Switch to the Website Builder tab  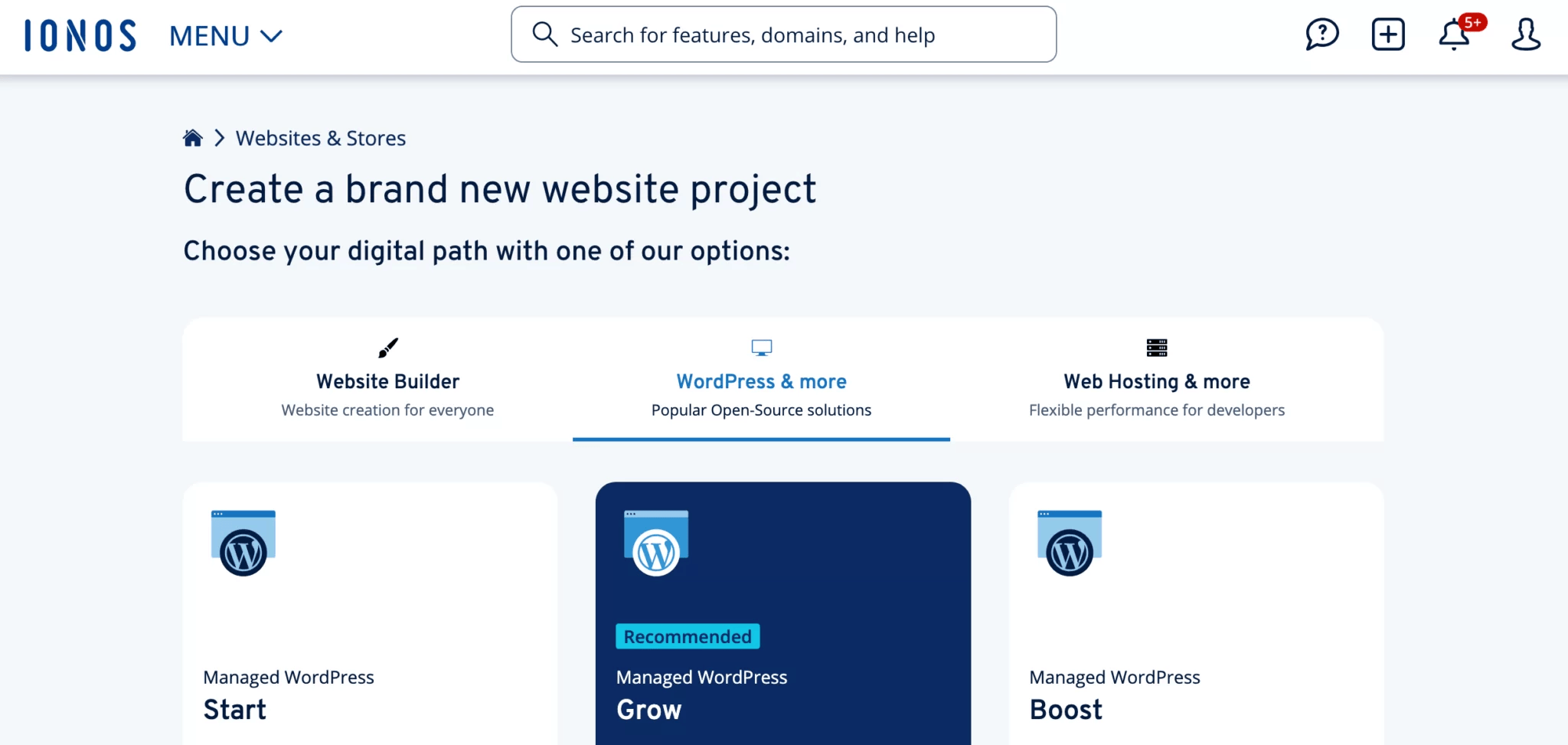pyautogui.click(x=387, y=380)
